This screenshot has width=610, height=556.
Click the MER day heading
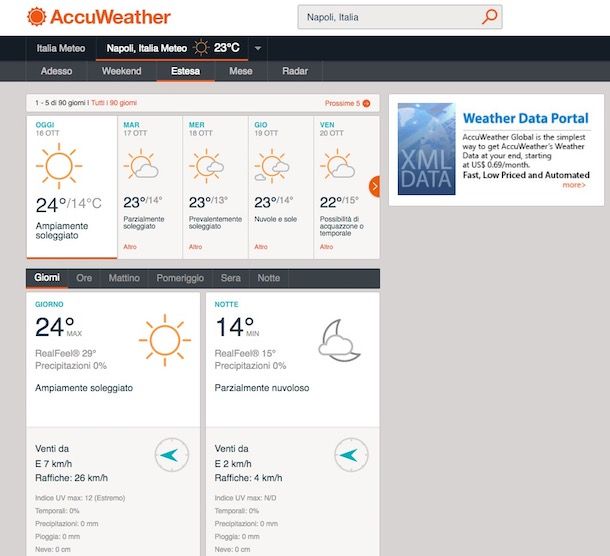click(x=196, y=125)
